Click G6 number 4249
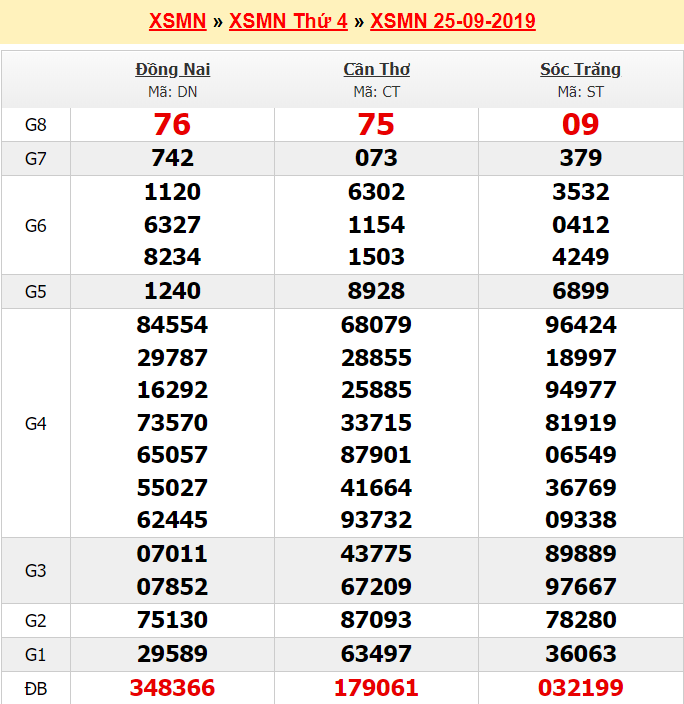This screenshot has width=684, height=704. click(580, 257)
